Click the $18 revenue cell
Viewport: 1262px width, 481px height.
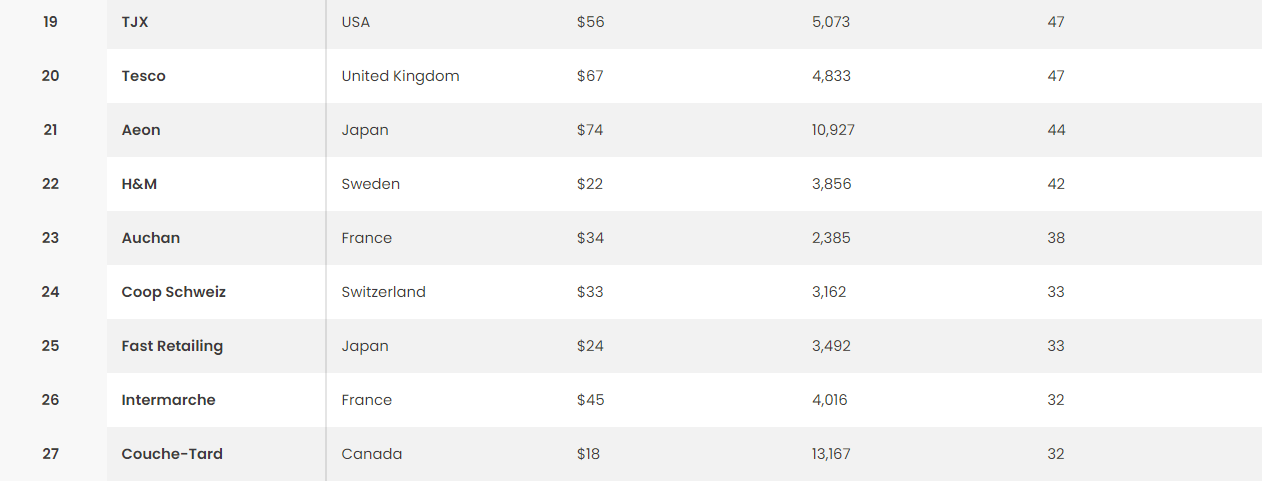589,454
